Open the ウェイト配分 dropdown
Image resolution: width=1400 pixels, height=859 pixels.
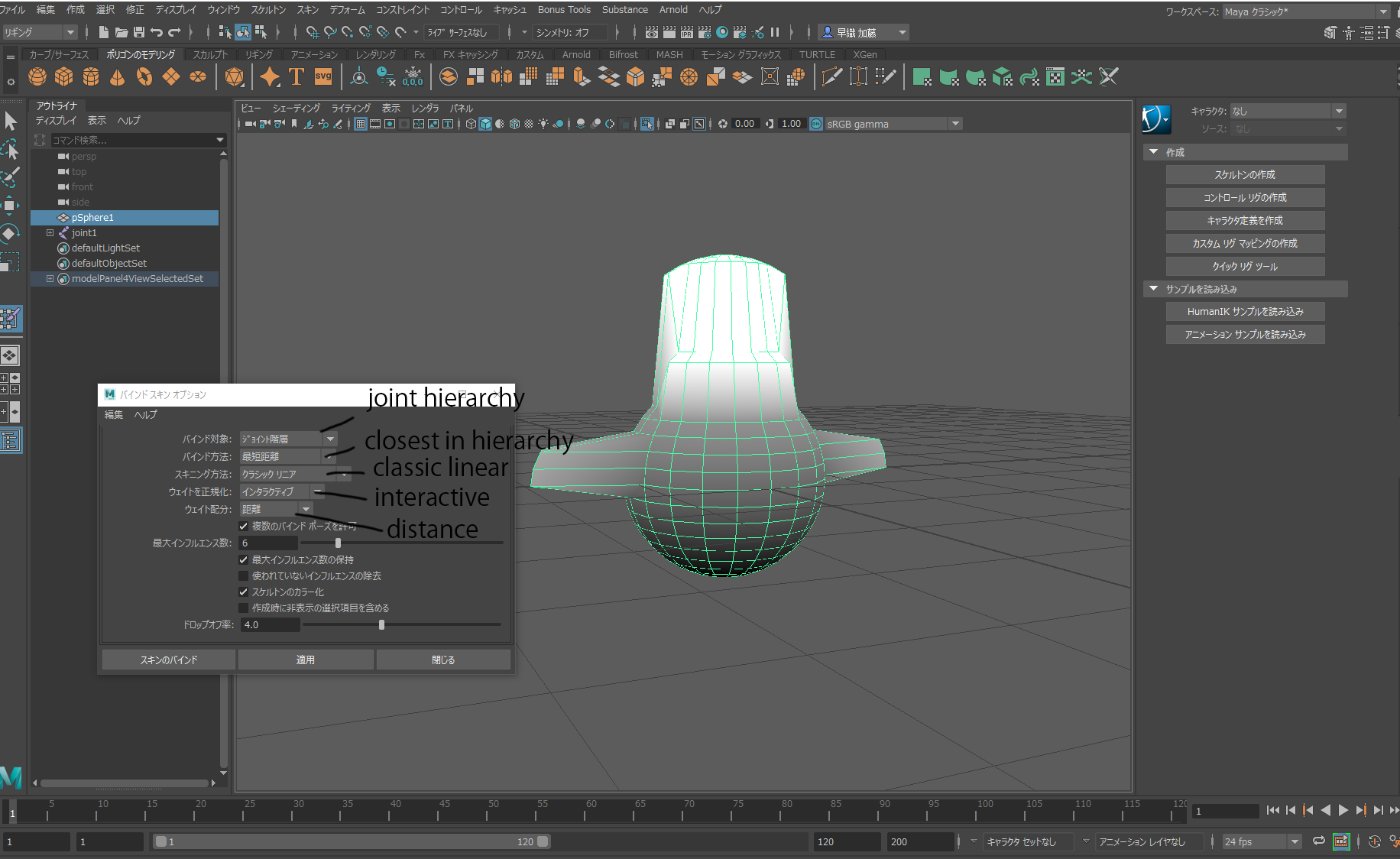coord(277,509)
